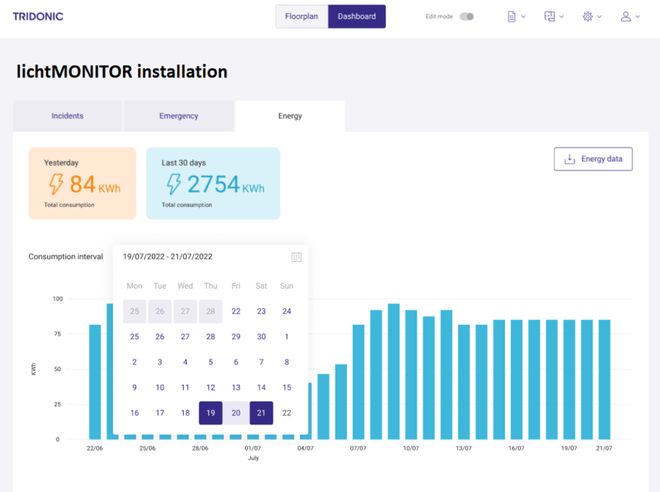This screenshot has height=492, width=660.
Task: Click the settings gear icon
Action: 587,17
